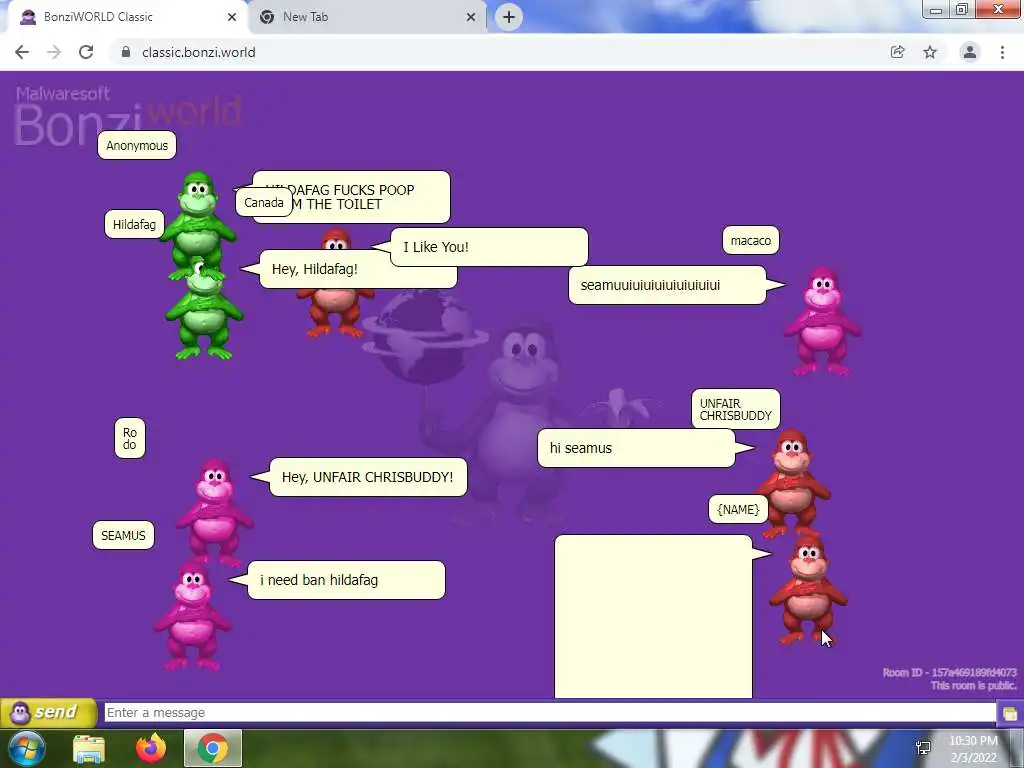Click the taskbar clock showing 10:30 PM
1024x768 pixels.
pyautogui.click(x=974, y=749)
